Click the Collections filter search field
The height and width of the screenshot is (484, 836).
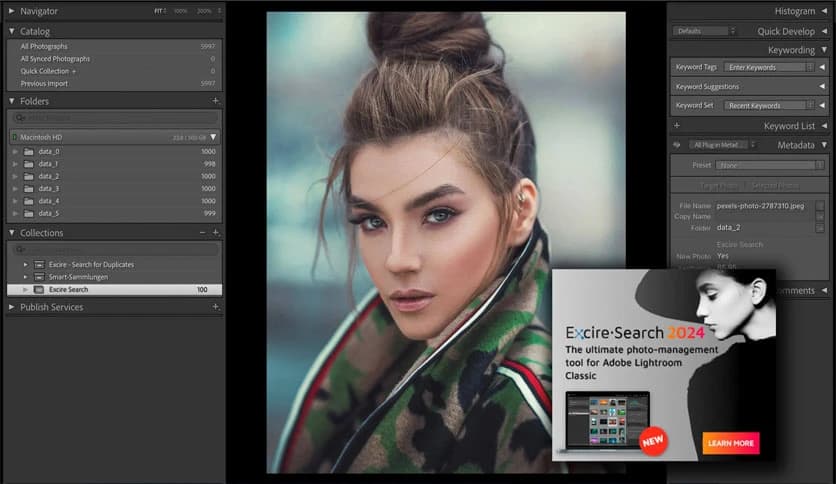coord(114,249)
